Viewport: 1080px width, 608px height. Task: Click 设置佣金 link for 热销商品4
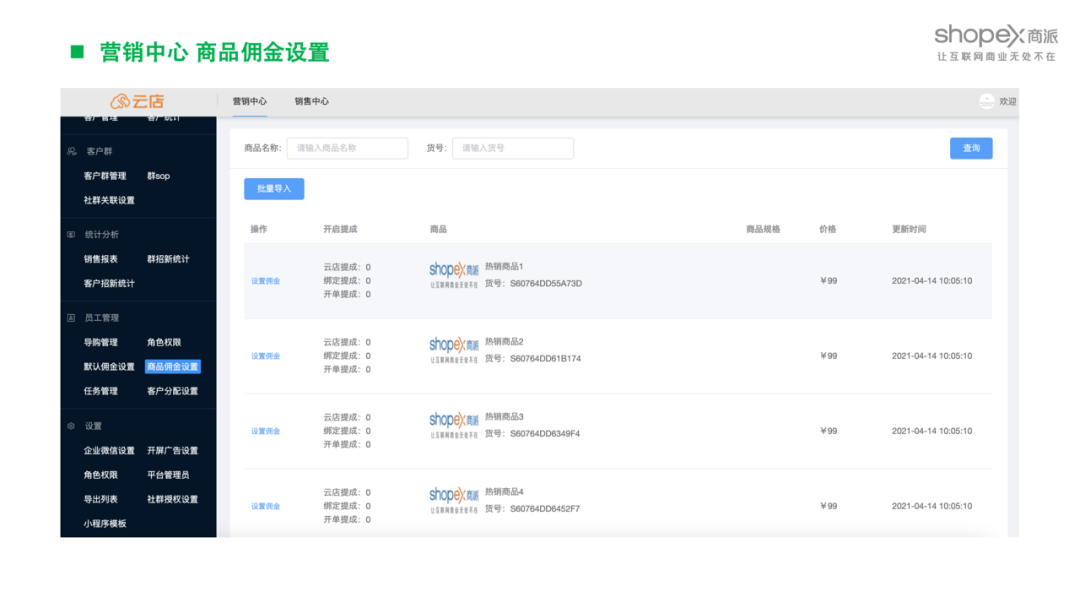265,506
